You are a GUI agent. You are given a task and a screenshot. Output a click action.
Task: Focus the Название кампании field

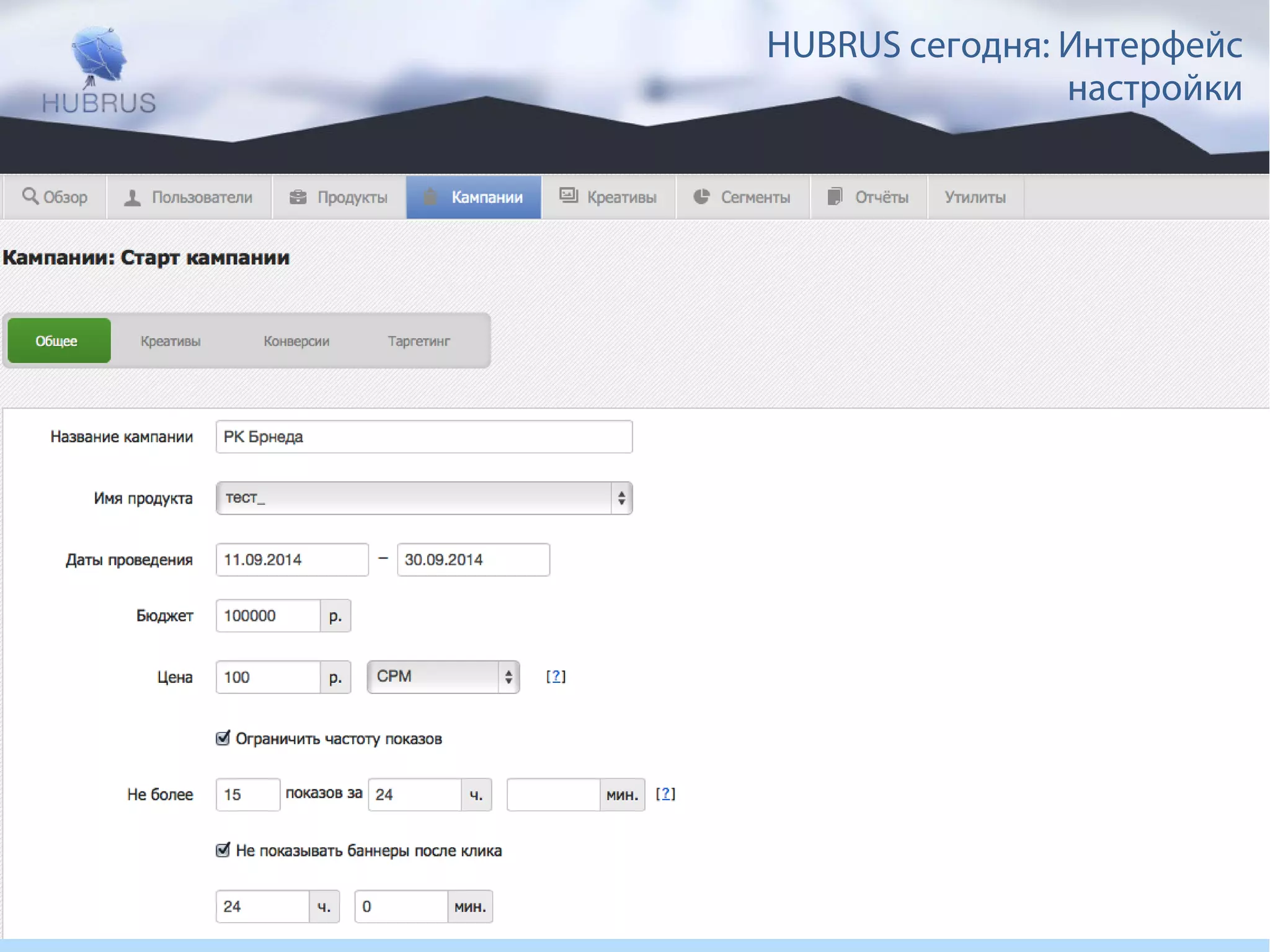[424, 437]
